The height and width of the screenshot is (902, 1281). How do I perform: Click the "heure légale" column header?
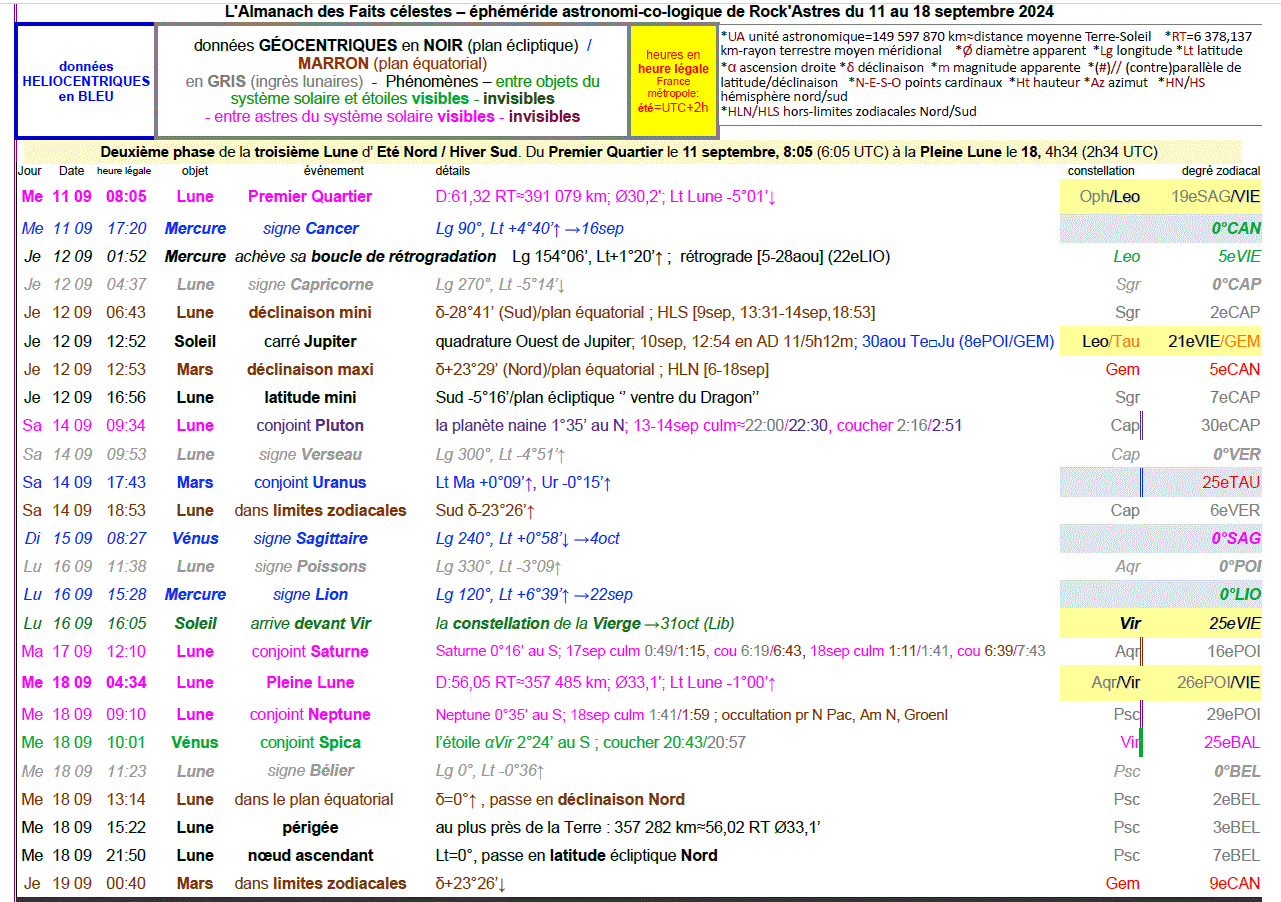click(x=124, y=171)
